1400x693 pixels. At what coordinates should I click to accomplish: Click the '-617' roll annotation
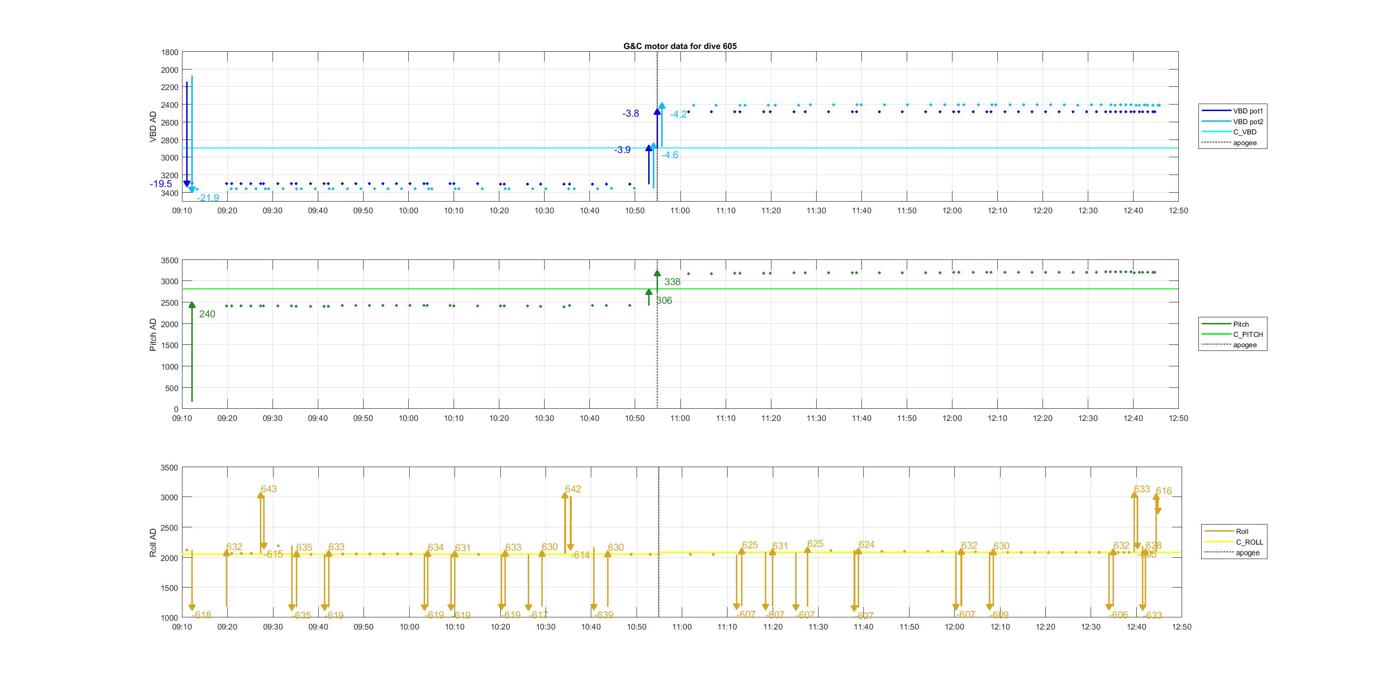[537, 615]
